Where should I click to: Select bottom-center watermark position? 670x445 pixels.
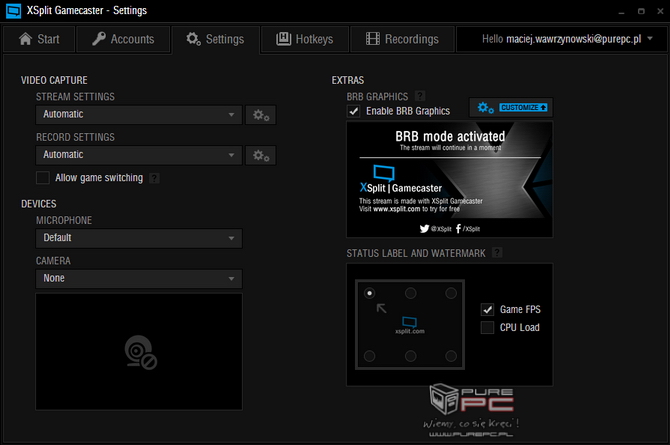[411, 356]
